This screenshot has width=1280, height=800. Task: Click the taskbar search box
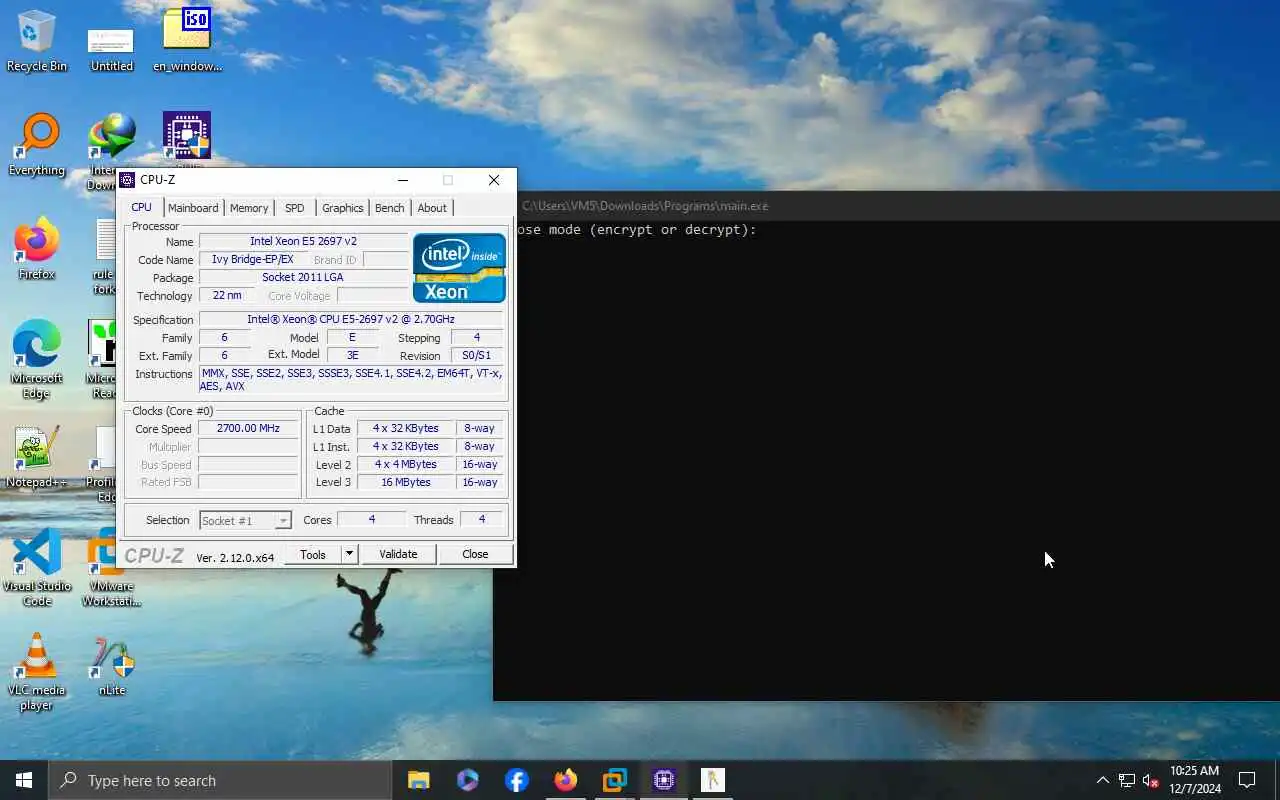220,780
